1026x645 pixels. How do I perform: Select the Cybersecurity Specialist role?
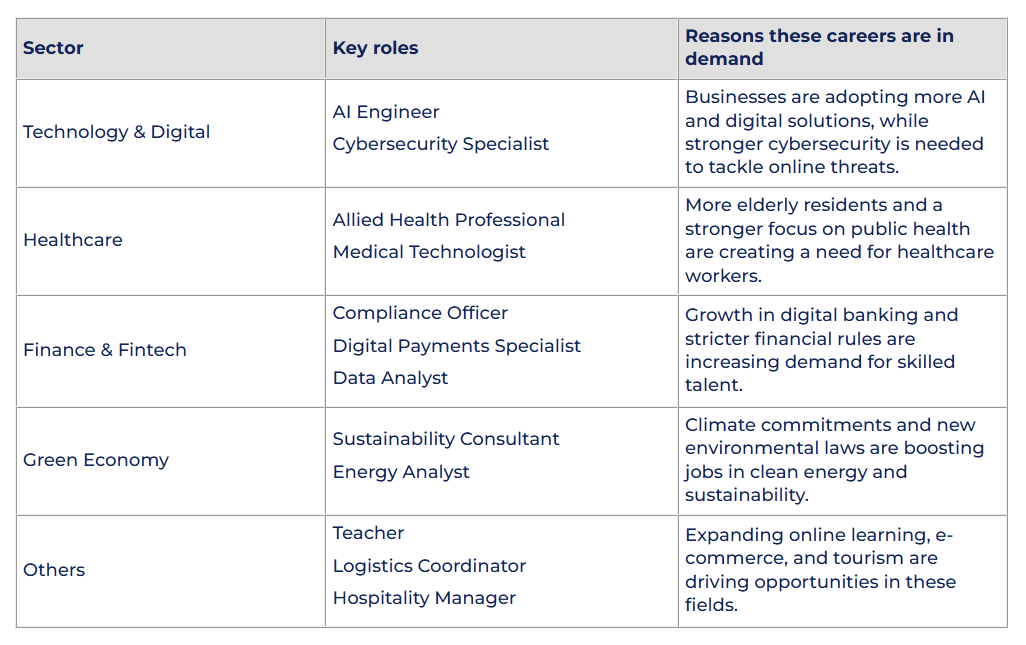[441, 144]
